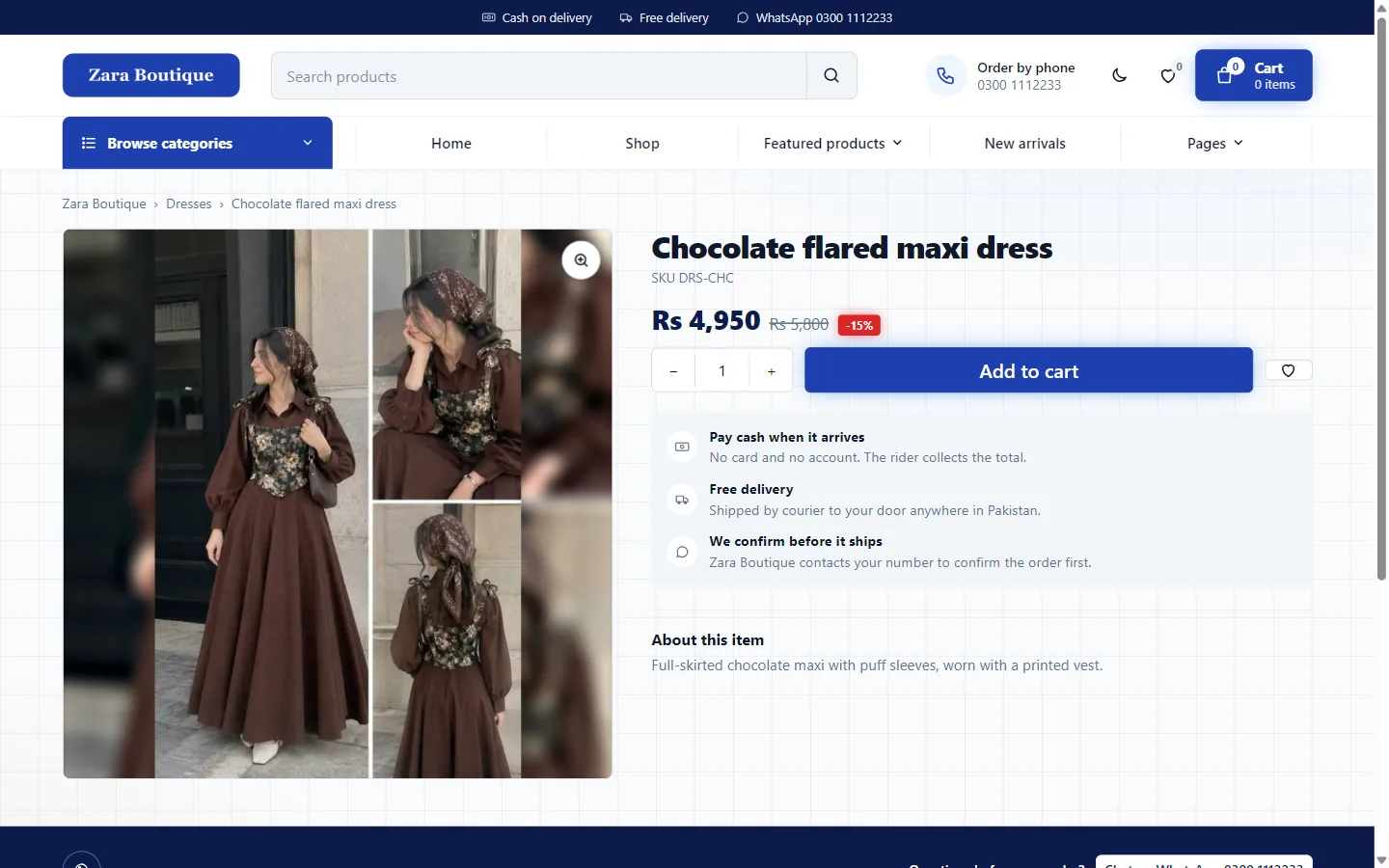
Task: Open the New arrivals nav item
Action: pyautogui.click(x=1025, y=143)
